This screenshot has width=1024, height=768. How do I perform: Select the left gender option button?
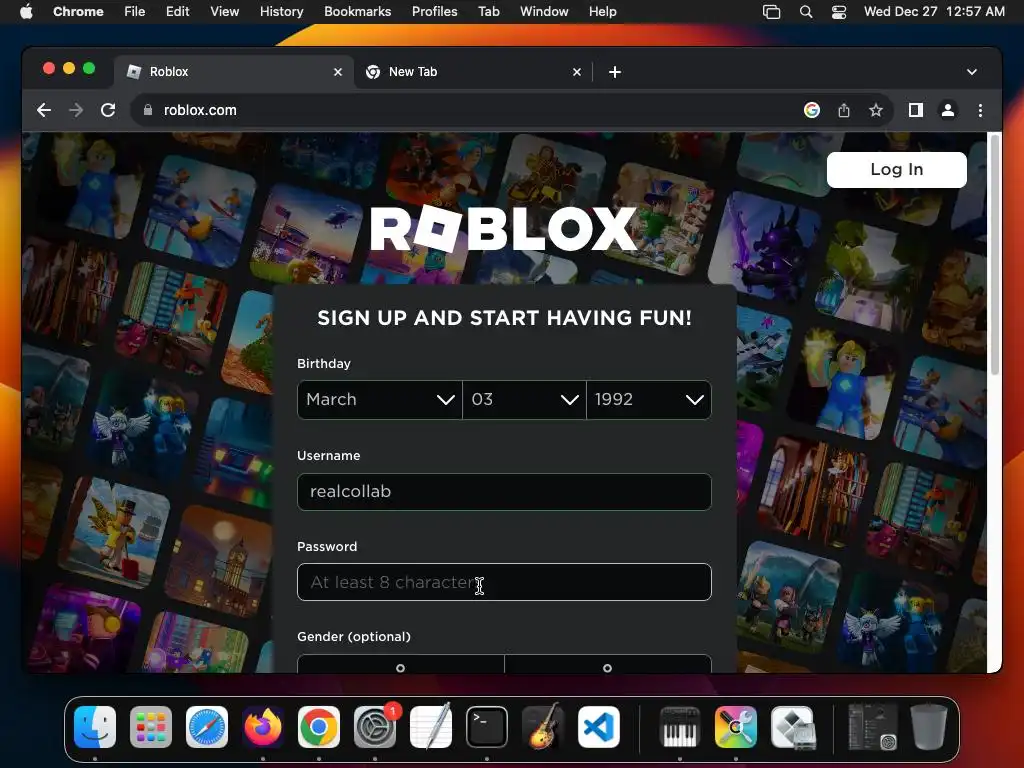[x=400, y=664]
